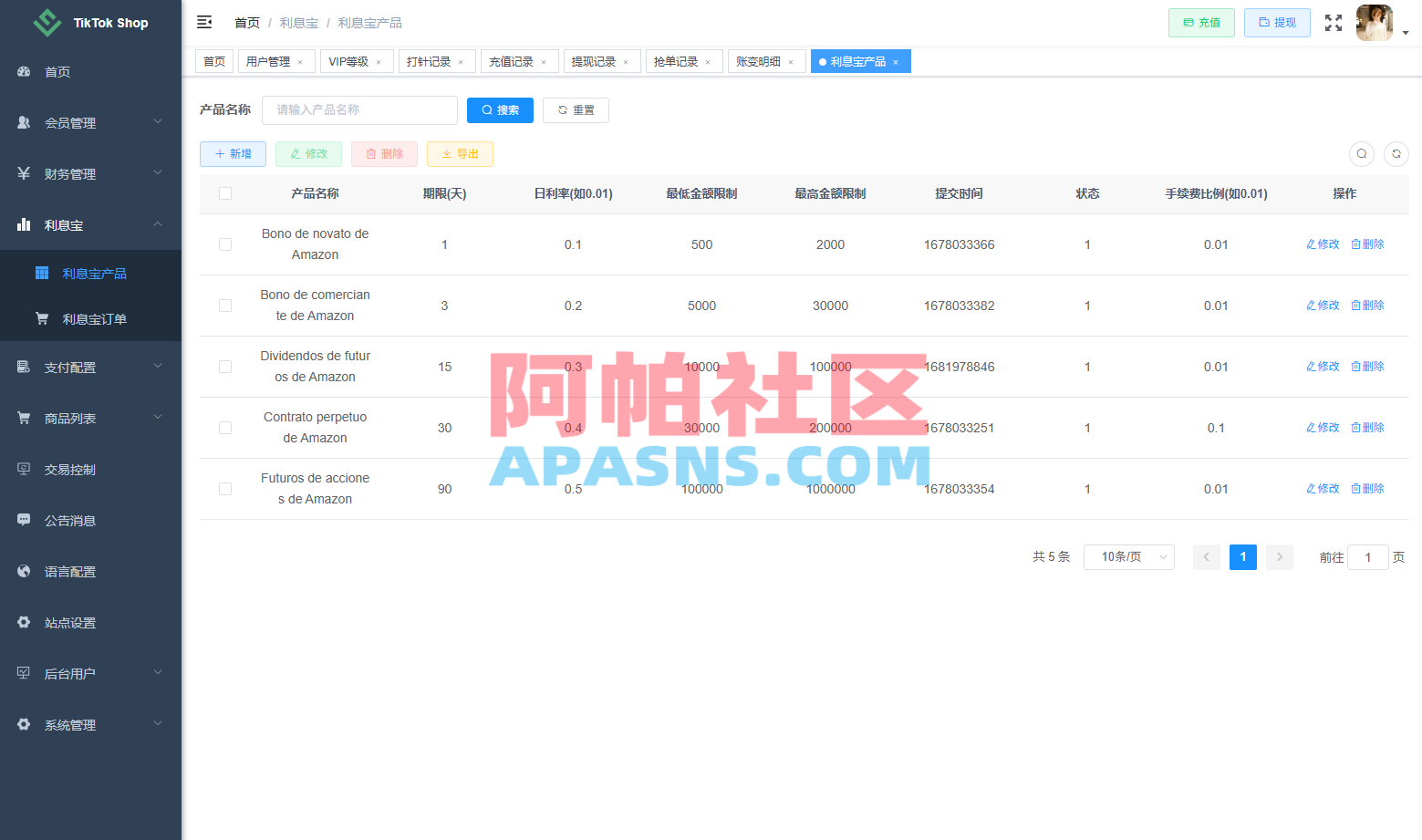Viewport: 1422px width, 840px height.
Task: Check the Bono de novato de Amazon row
Action: click(x=225, y=244)
